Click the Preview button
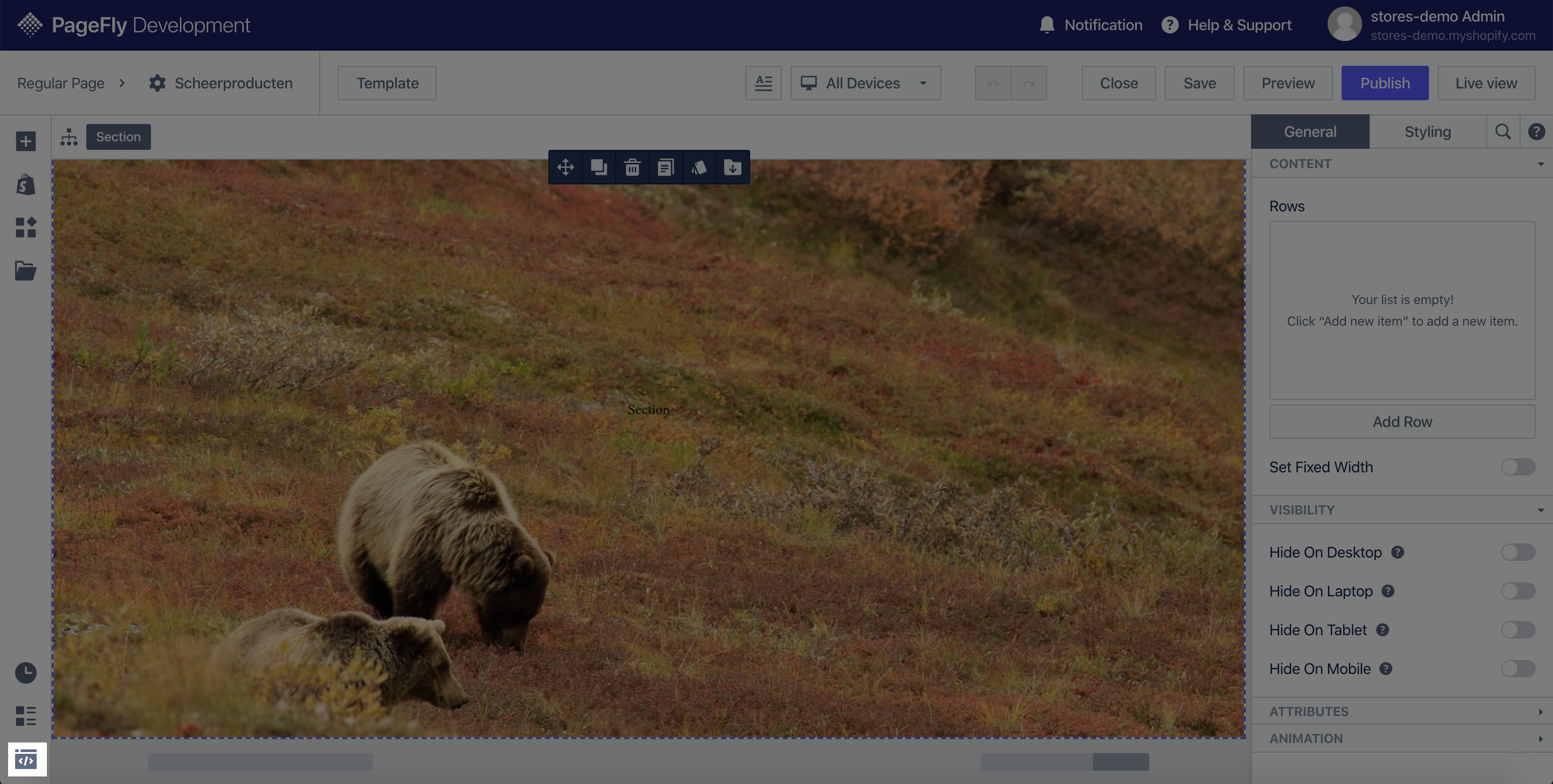Viewport: 1553px width, 784px height. coord(1288,82)
